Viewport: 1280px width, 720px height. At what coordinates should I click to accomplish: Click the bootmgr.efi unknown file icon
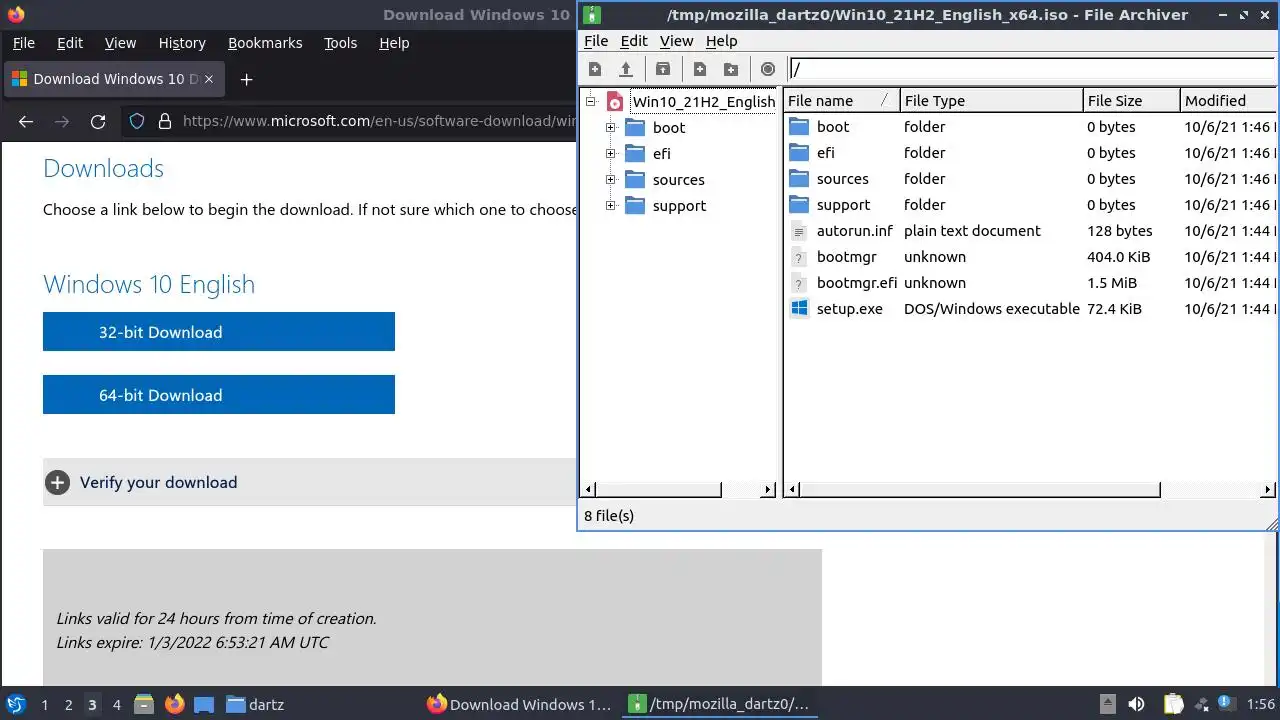coord(798,283)
